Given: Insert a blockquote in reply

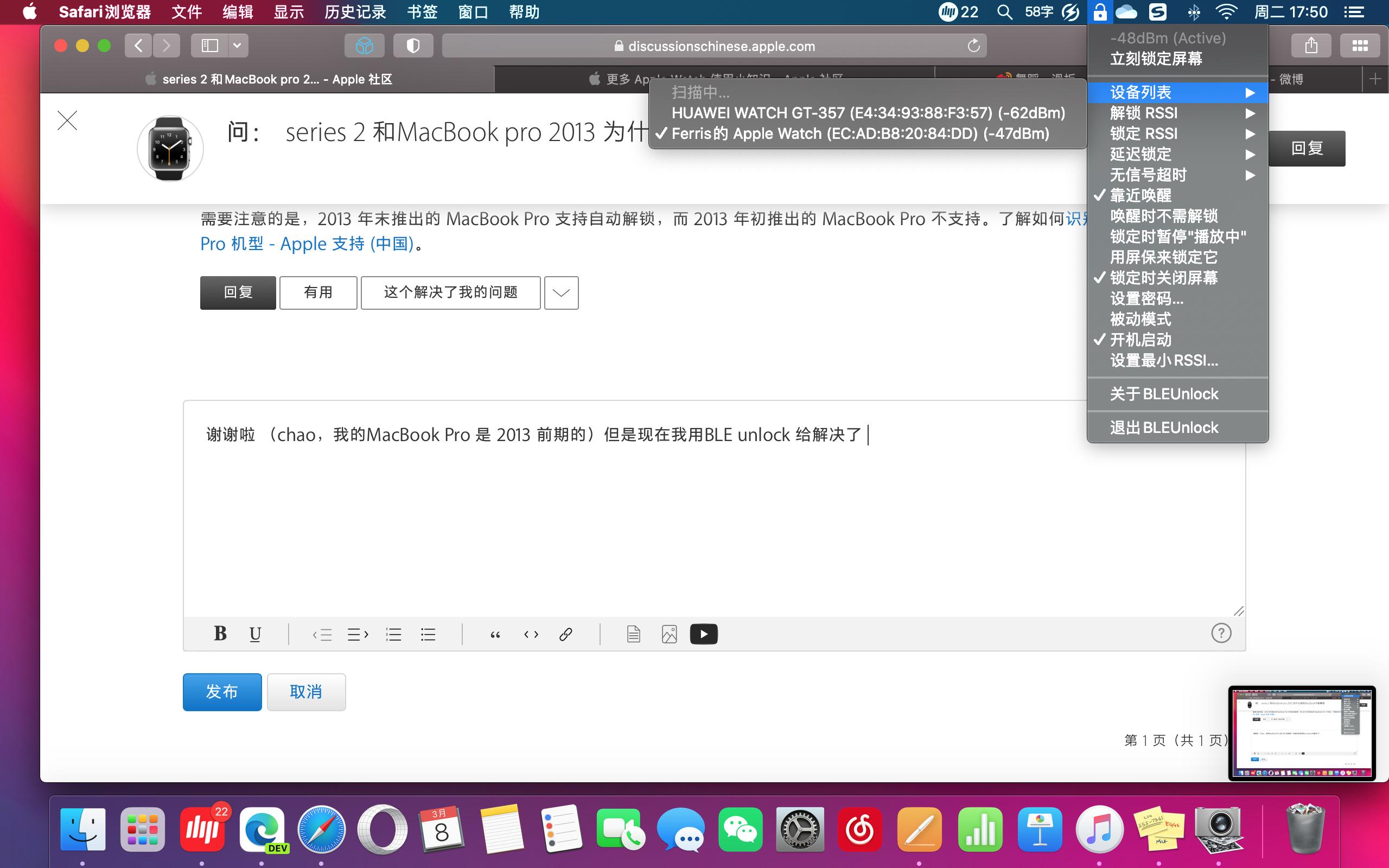Looking at the screenshot, I should pyautogui.click(x=495, y=634).
